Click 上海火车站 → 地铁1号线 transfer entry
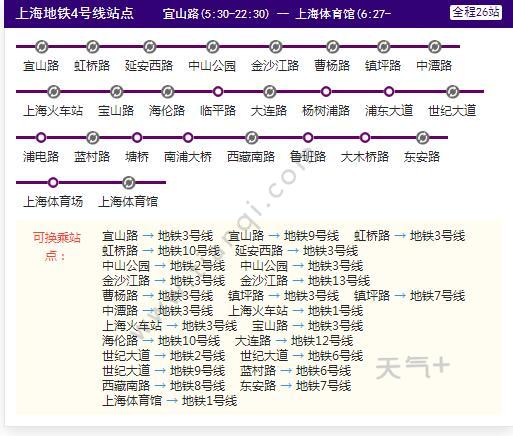This screenshot has width=513, height=436. point(295,311)
